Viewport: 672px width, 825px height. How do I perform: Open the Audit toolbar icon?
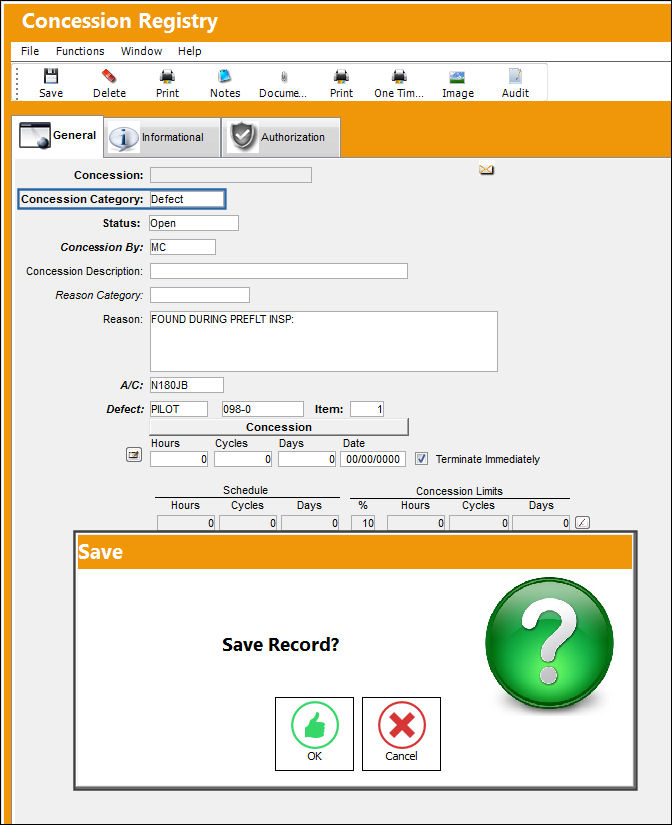pos(515,77)
